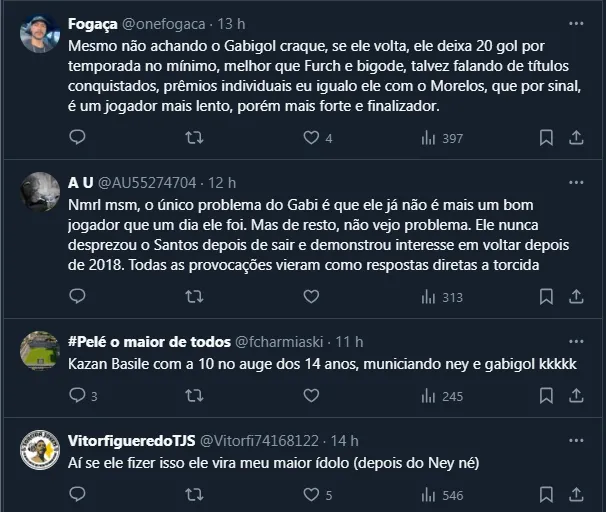View analytics showing 313 views
Image resolution: width=606 pixels, height=512 pixels.
point(442,296)
